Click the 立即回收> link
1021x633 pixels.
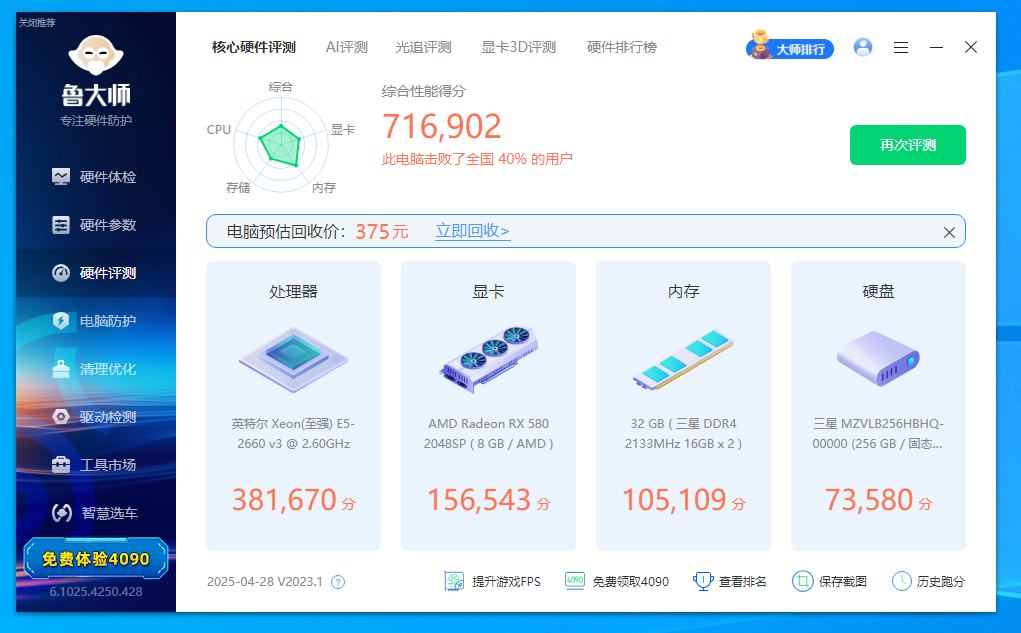tap(472, 231)
